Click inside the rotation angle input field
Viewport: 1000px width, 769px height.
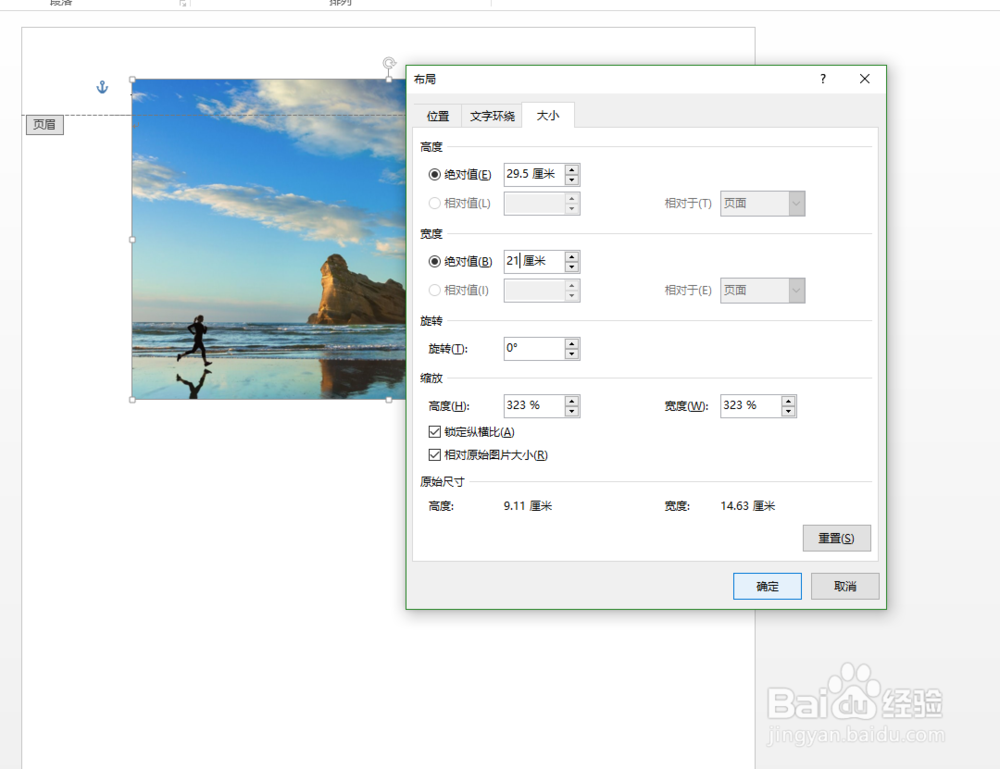coord(535,348)
